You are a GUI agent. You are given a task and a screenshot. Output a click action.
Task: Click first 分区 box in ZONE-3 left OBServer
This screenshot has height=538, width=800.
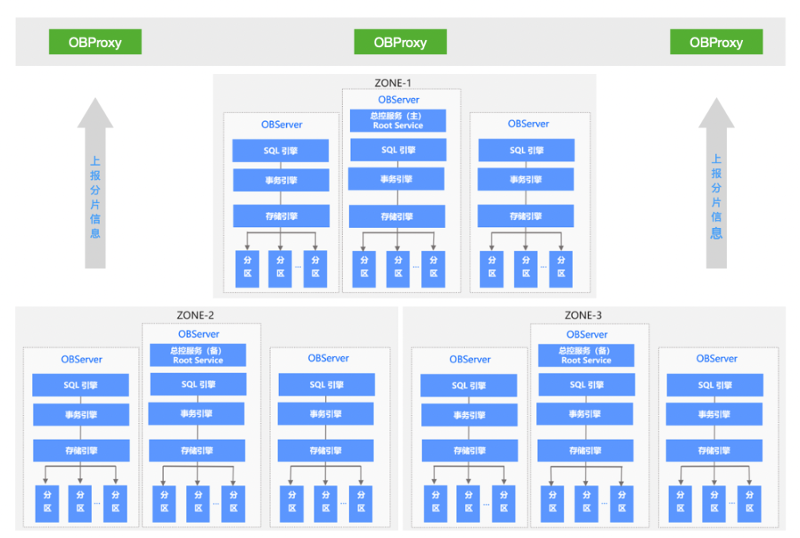pos(435,503)
